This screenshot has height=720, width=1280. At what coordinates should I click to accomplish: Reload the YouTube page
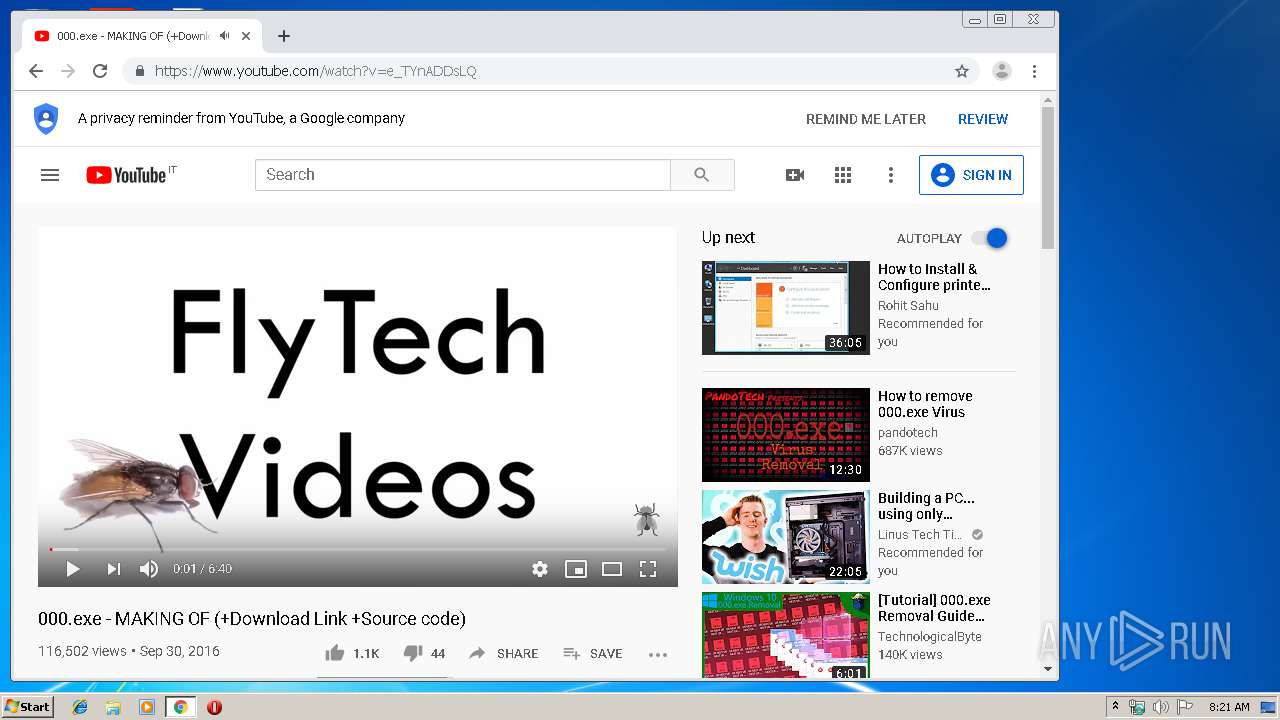tap(100, 71)
